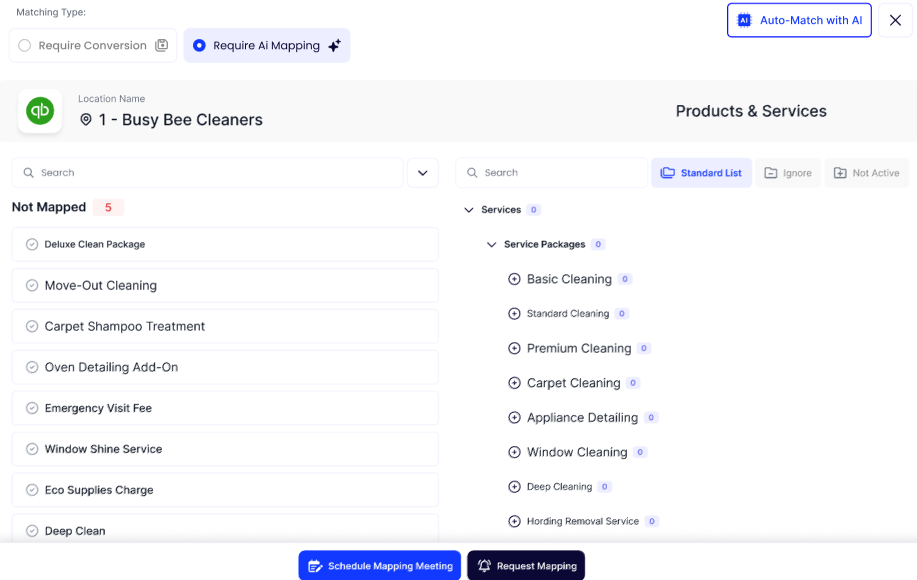Viewport: 917px width, 580px height.
Task: Click plus icon beside Basic Cleaning
Action: tap(515, 279)
